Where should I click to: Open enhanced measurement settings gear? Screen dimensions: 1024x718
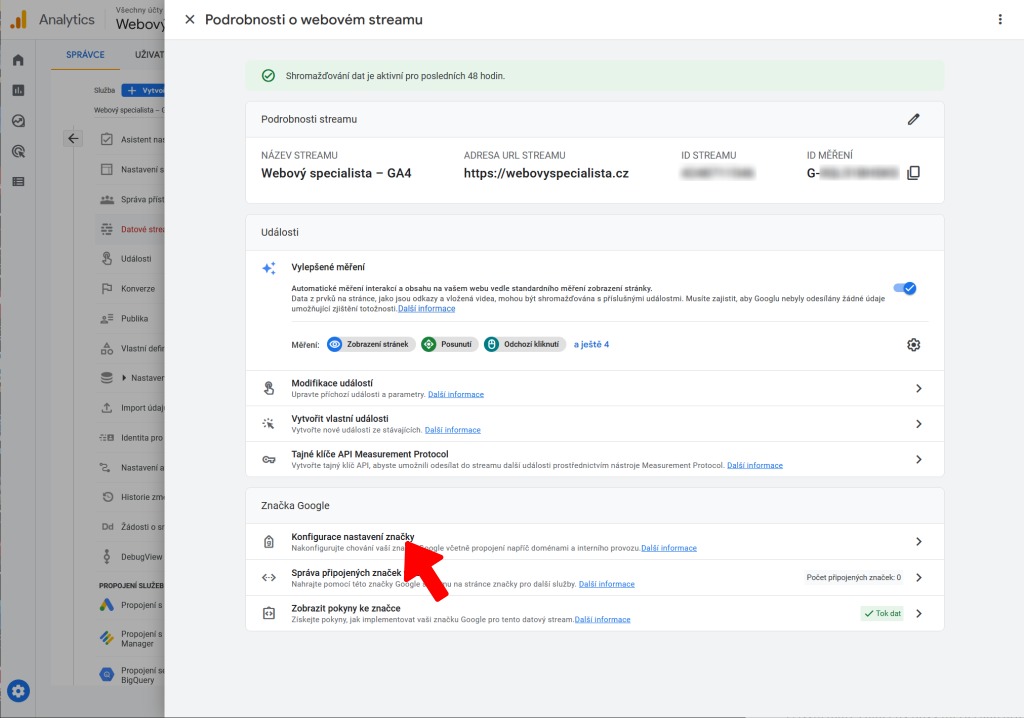click(913, 343)
